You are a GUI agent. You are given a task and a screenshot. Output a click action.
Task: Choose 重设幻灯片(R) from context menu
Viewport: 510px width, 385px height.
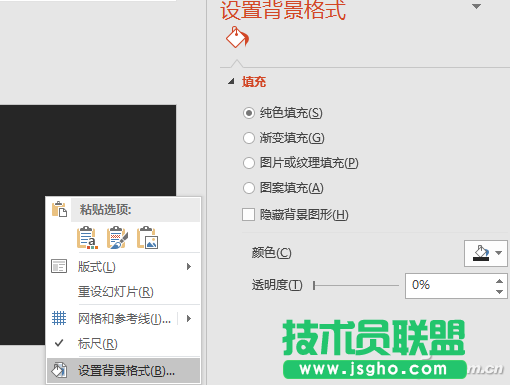coord(124,292)
